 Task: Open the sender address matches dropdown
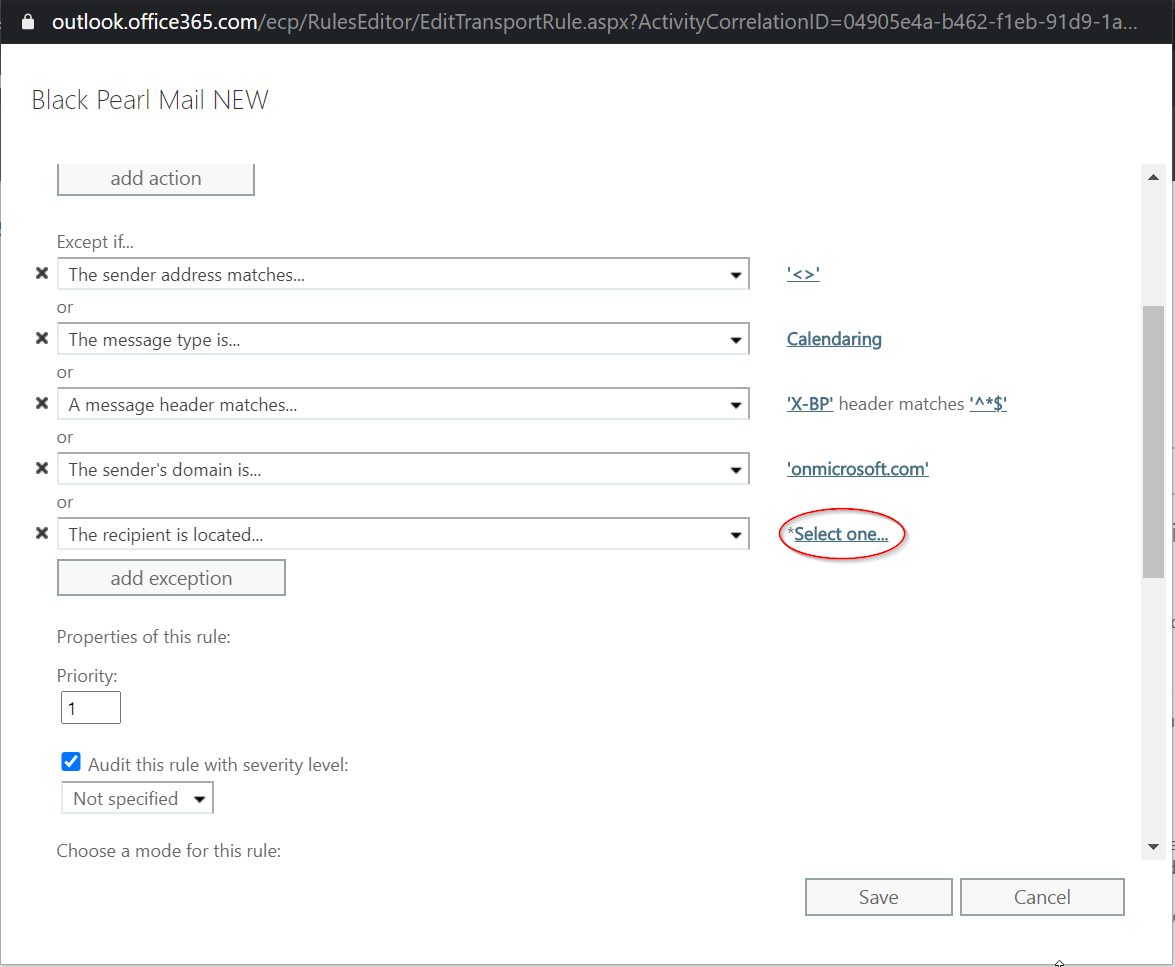tap(403, 275)
